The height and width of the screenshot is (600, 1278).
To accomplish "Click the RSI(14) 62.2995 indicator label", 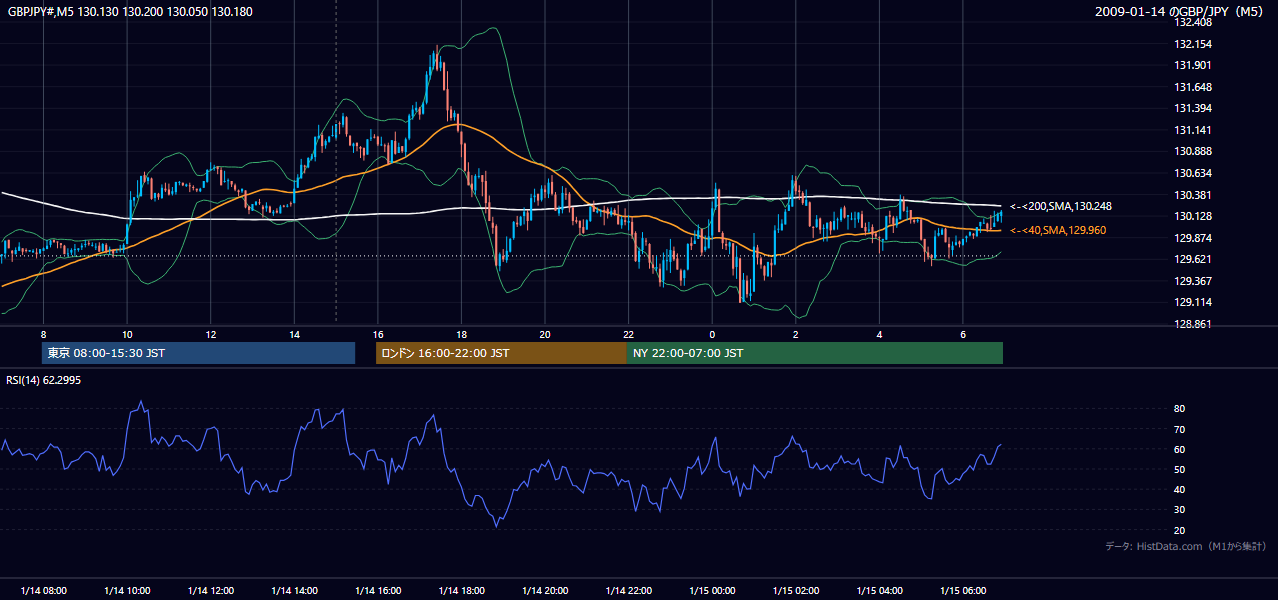I will 43,380.
